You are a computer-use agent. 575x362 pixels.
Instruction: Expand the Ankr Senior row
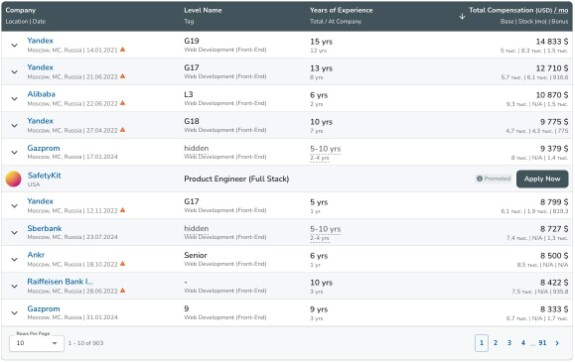(x=14, y=259)
